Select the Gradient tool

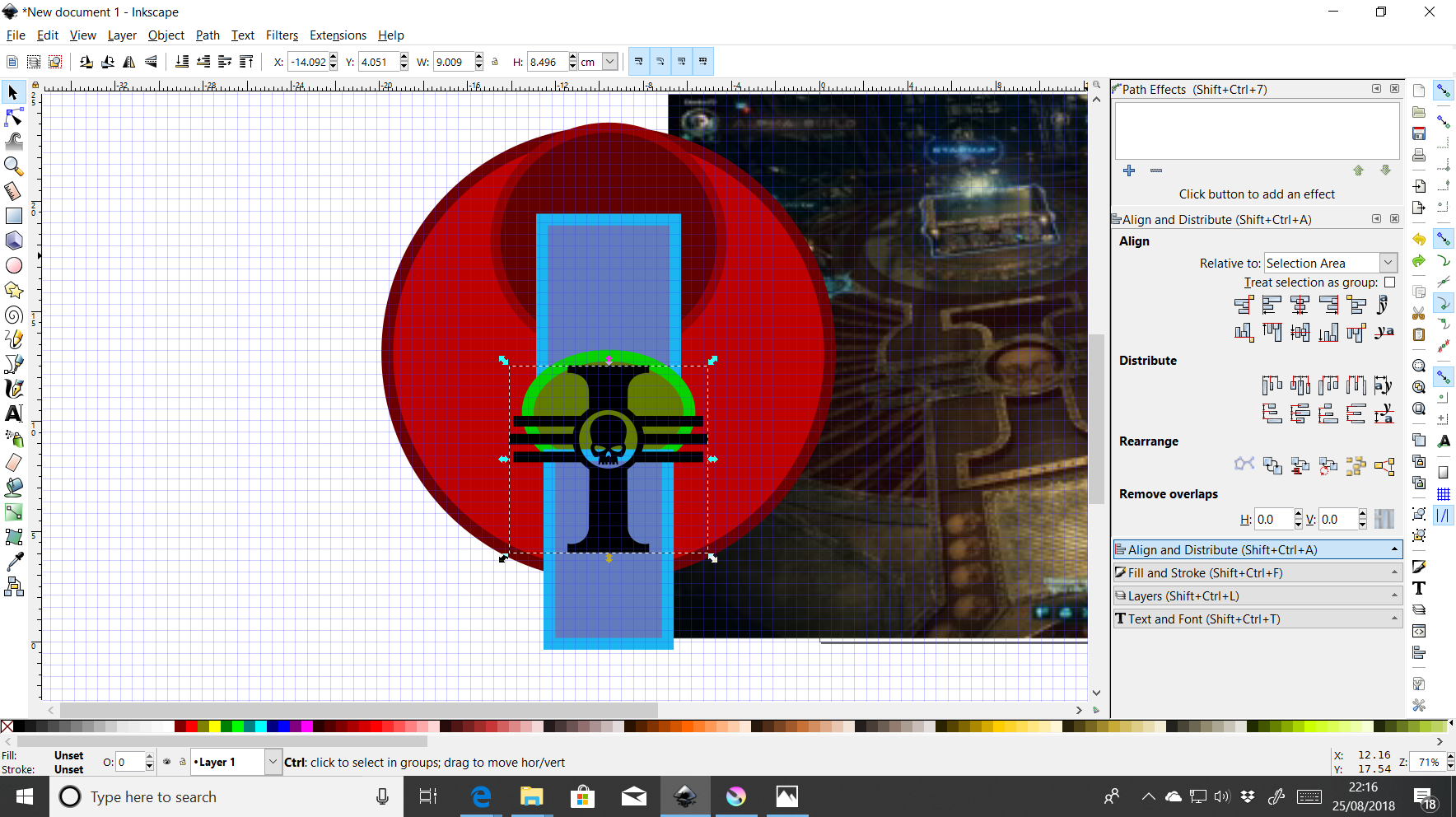(13, 512)
